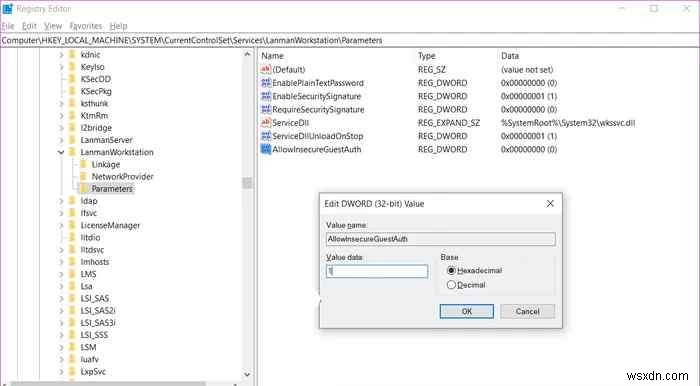
Task: Click the tree pane vertical scrollbar thumb
Action: (x=247, y=183)
